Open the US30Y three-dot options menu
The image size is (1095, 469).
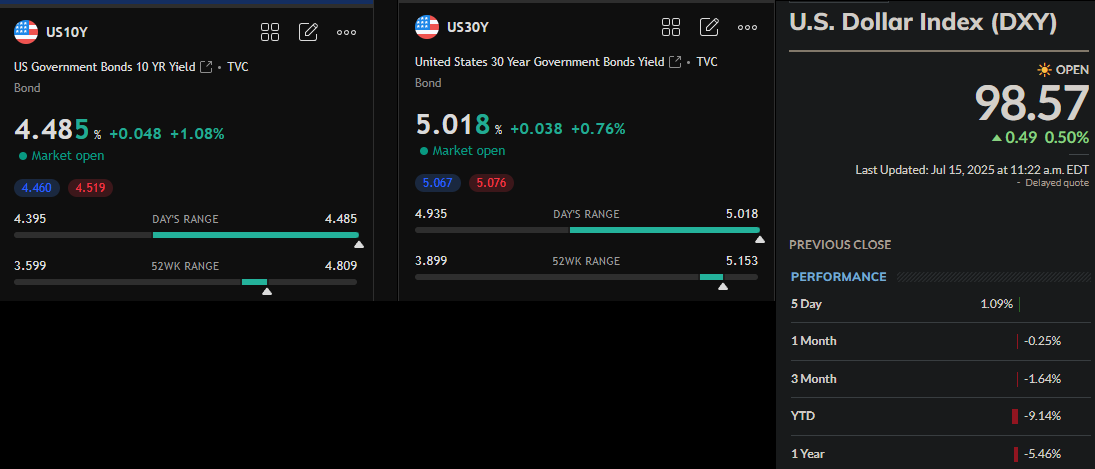click(747, 27)
